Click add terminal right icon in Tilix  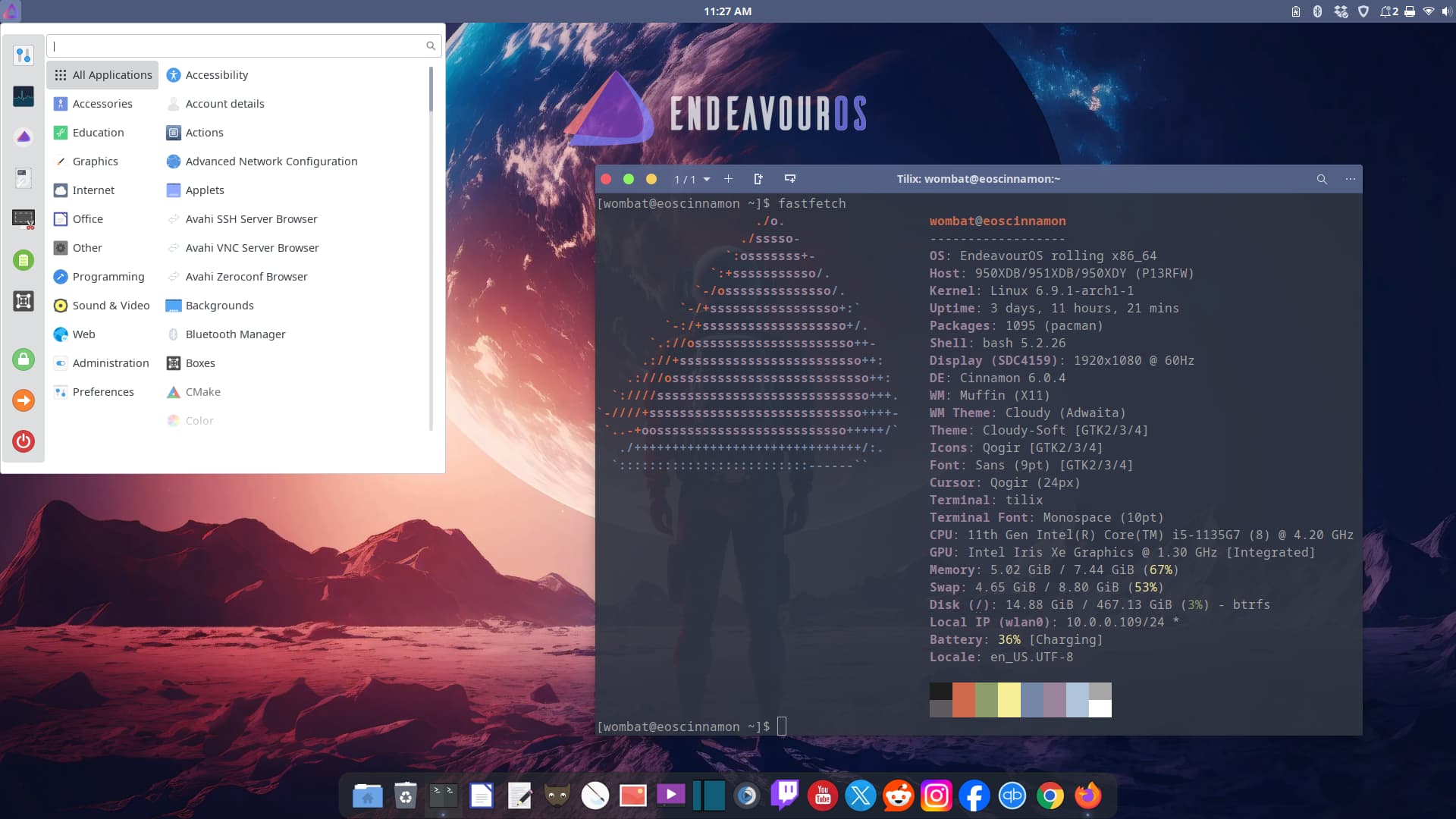coord(758,179)
